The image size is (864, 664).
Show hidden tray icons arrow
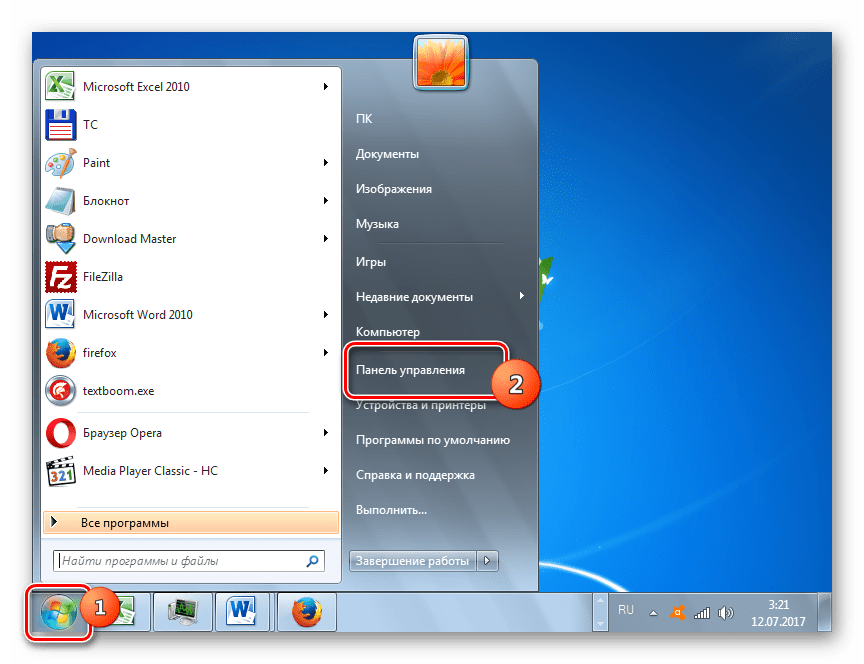click(x=654, y=611)
